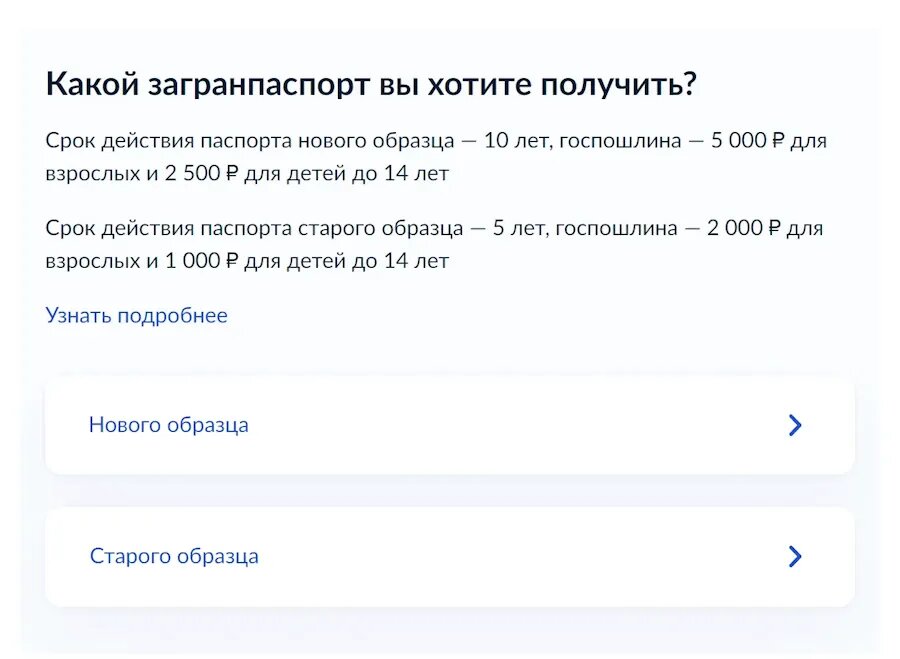Click 'Узнать подробнее' below the descriptions

coord(135,315)
